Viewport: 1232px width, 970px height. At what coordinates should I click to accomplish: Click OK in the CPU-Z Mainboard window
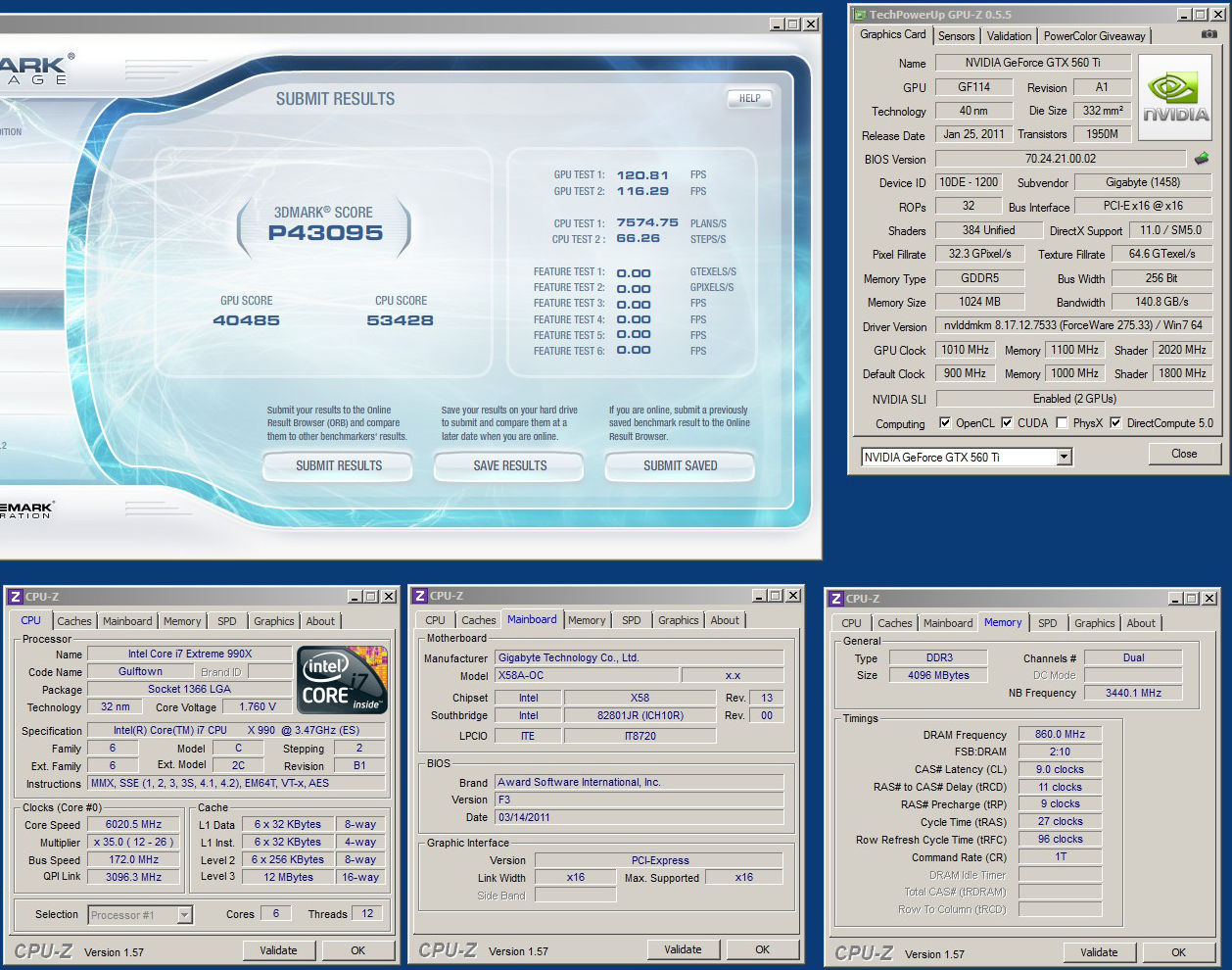point(762,949)
